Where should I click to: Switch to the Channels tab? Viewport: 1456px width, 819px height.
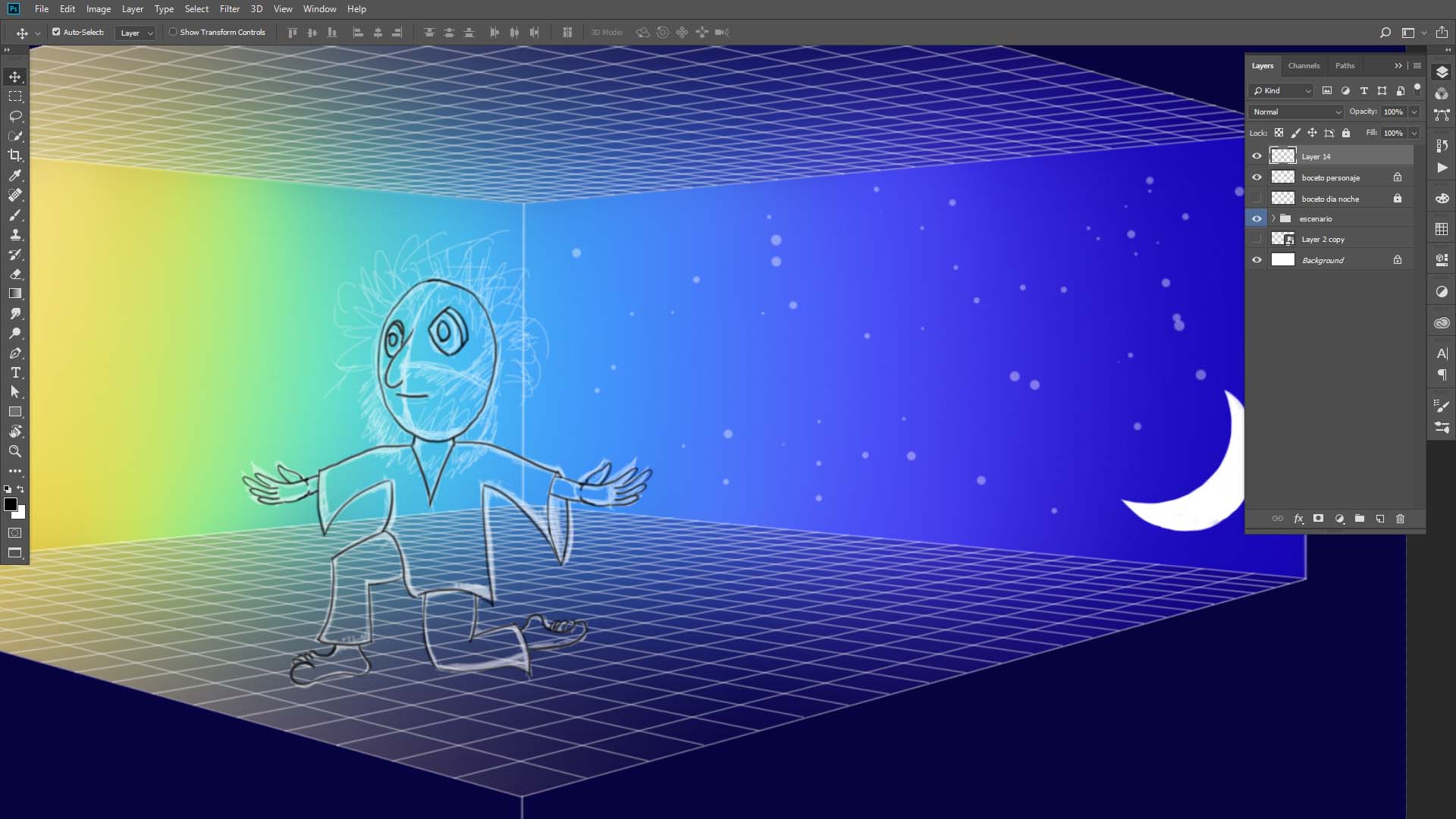click(1304, 65)
